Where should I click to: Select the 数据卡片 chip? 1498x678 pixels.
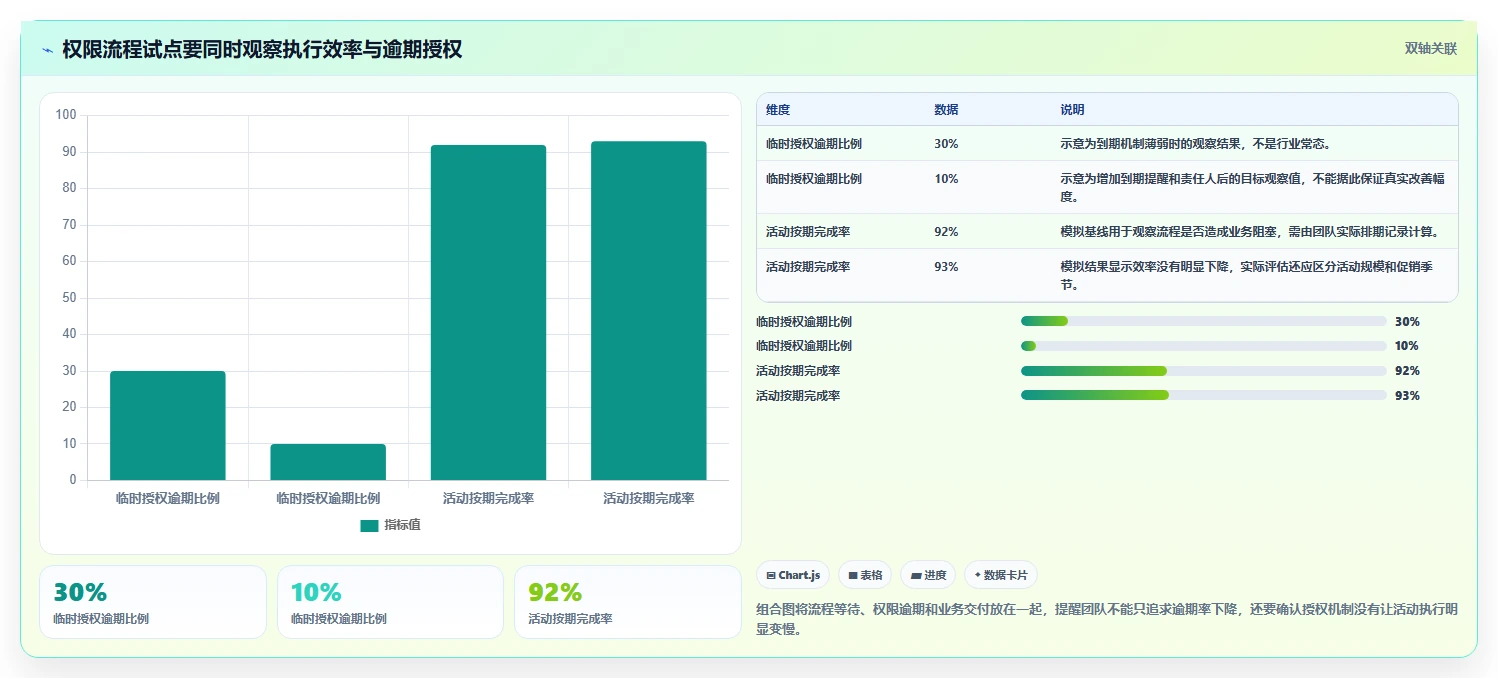(1001, 575)
